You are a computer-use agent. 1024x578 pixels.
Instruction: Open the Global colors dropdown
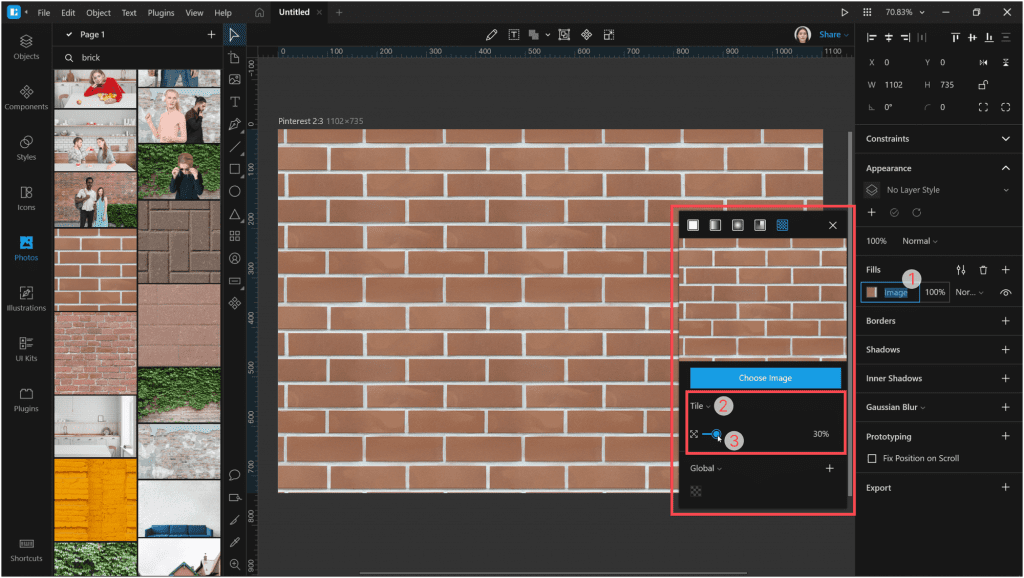[x=705, y=468]
